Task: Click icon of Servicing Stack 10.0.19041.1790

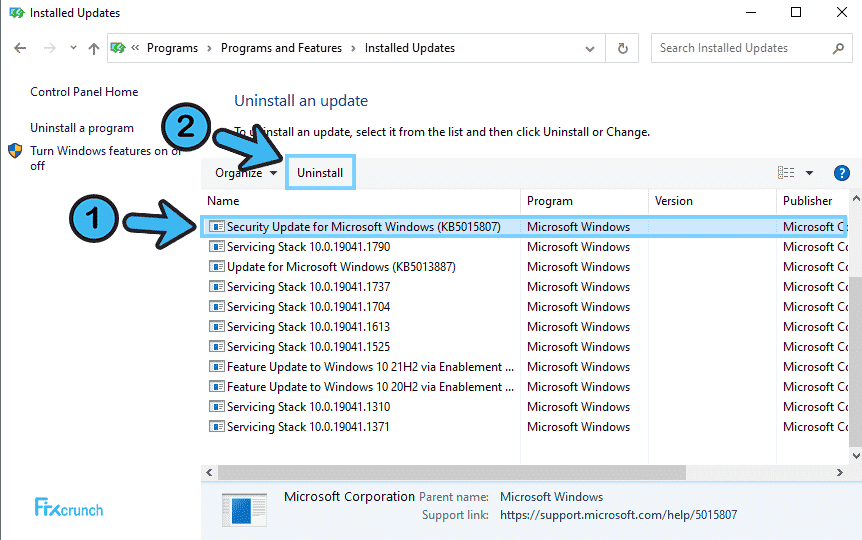Action: [x=217, y=247]
